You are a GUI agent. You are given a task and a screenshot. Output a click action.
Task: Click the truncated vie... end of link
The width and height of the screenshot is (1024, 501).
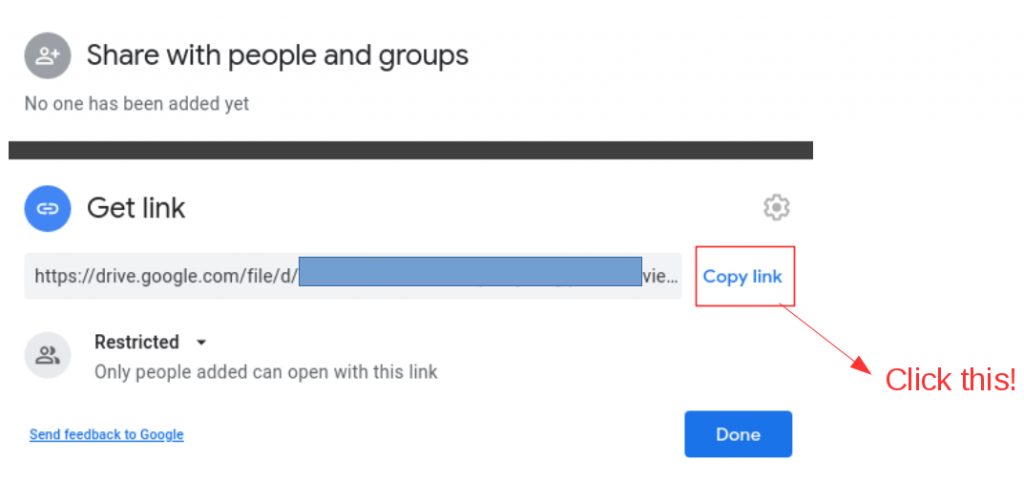pos(661,276)
